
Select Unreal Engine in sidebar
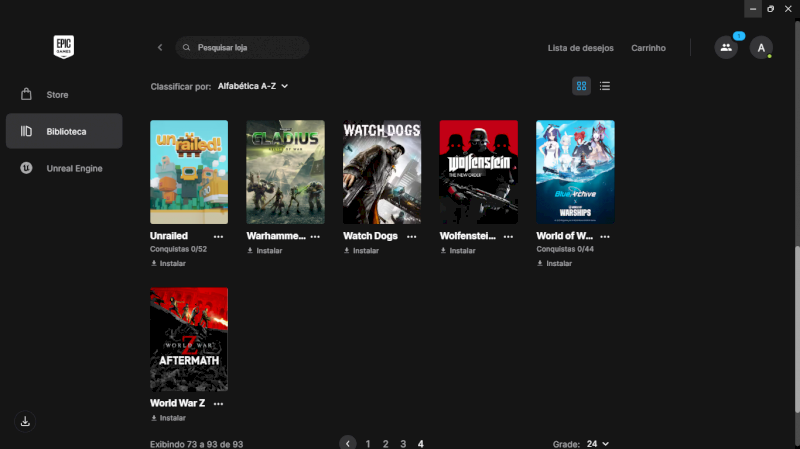click(x=74, y=168)
